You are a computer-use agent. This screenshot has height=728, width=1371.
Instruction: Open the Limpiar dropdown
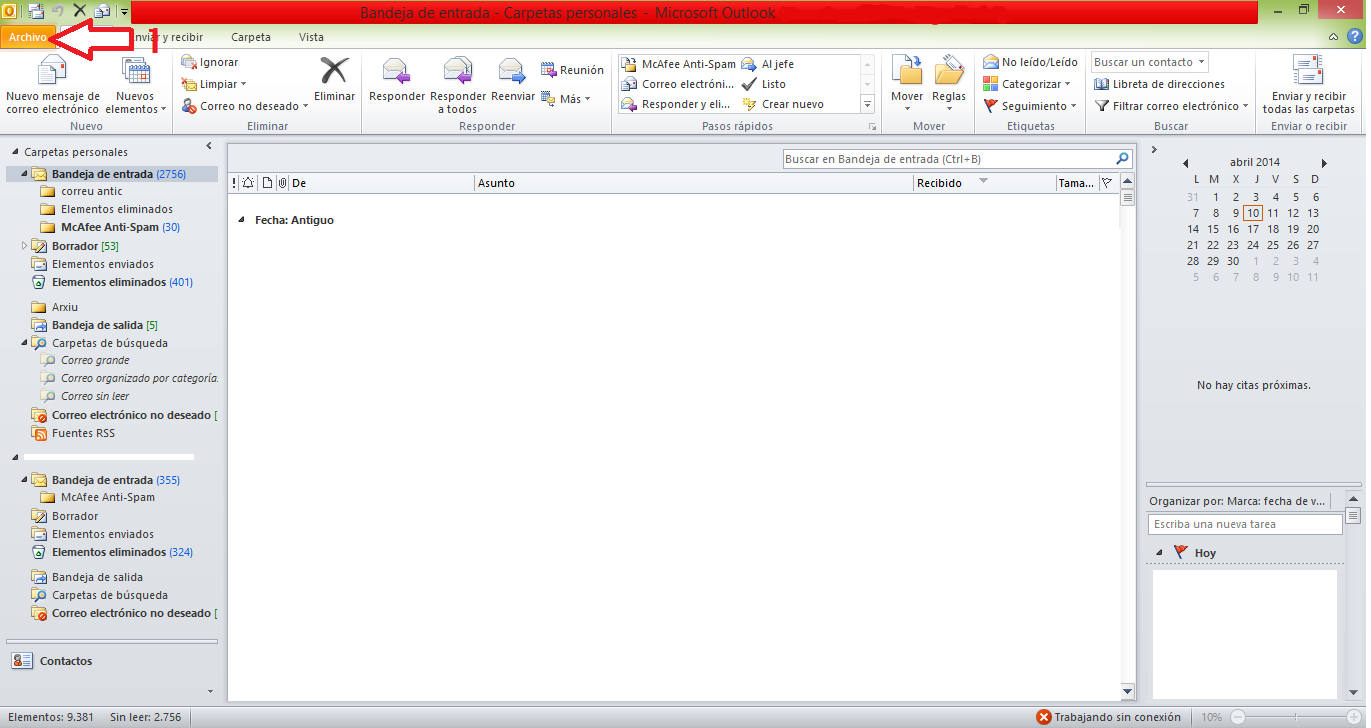pos(214,84)
